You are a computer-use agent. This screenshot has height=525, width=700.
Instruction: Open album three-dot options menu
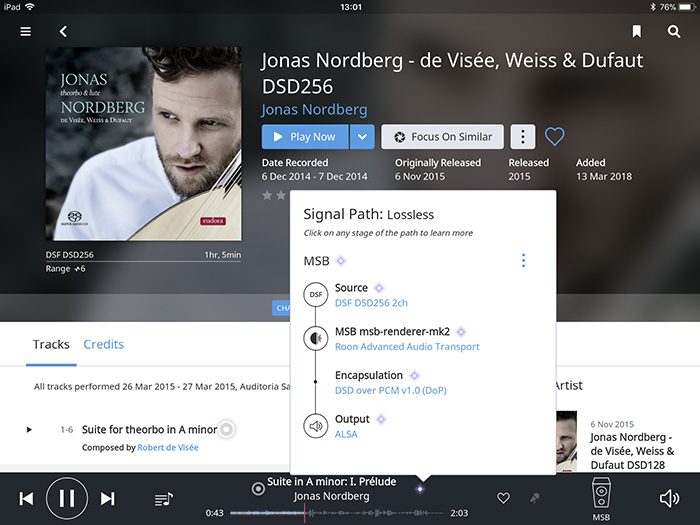pyautogui.click(x=522, y=137)
